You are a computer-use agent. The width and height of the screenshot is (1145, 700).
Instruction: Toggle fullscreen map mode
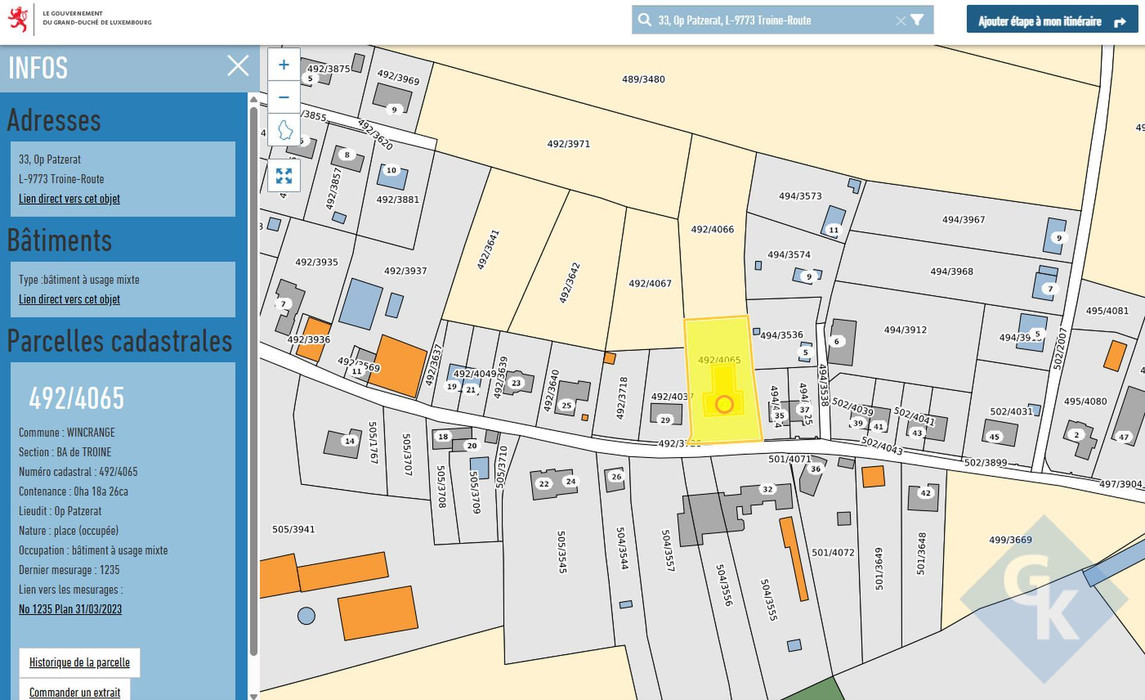[284, 176]
